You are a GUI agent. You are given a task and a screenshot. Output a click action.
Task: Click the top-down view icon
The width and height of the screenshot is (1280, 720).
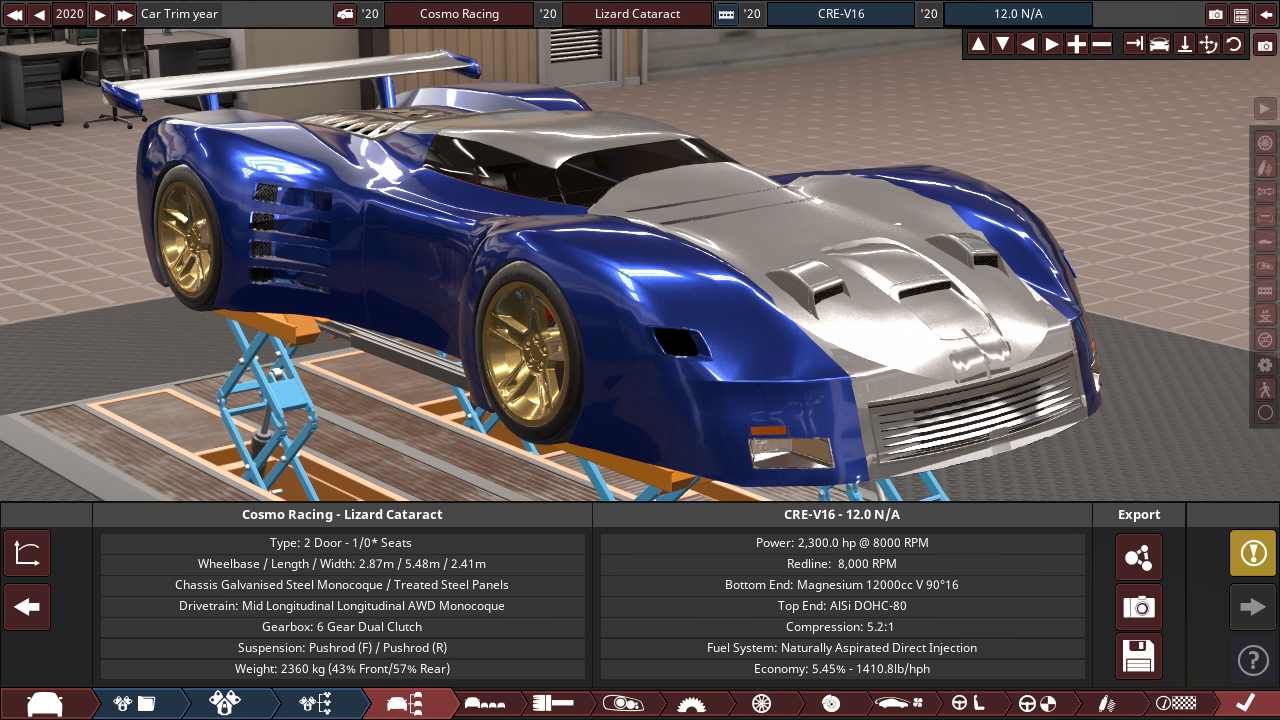point(1184,44)
